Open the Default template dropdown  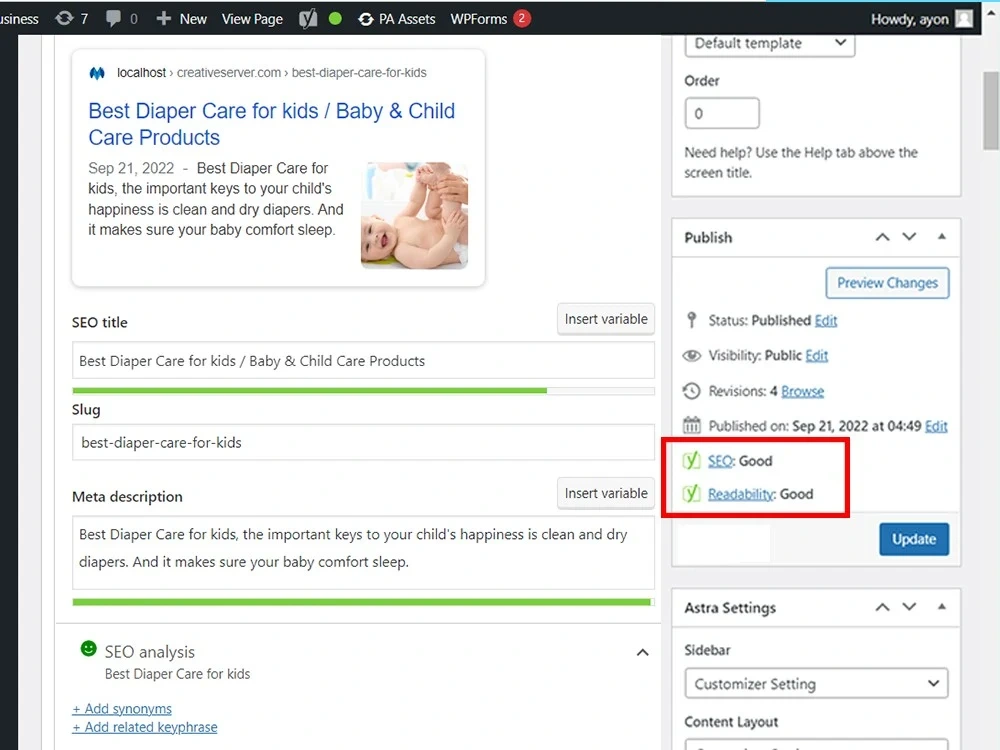(x=770, y=43)
